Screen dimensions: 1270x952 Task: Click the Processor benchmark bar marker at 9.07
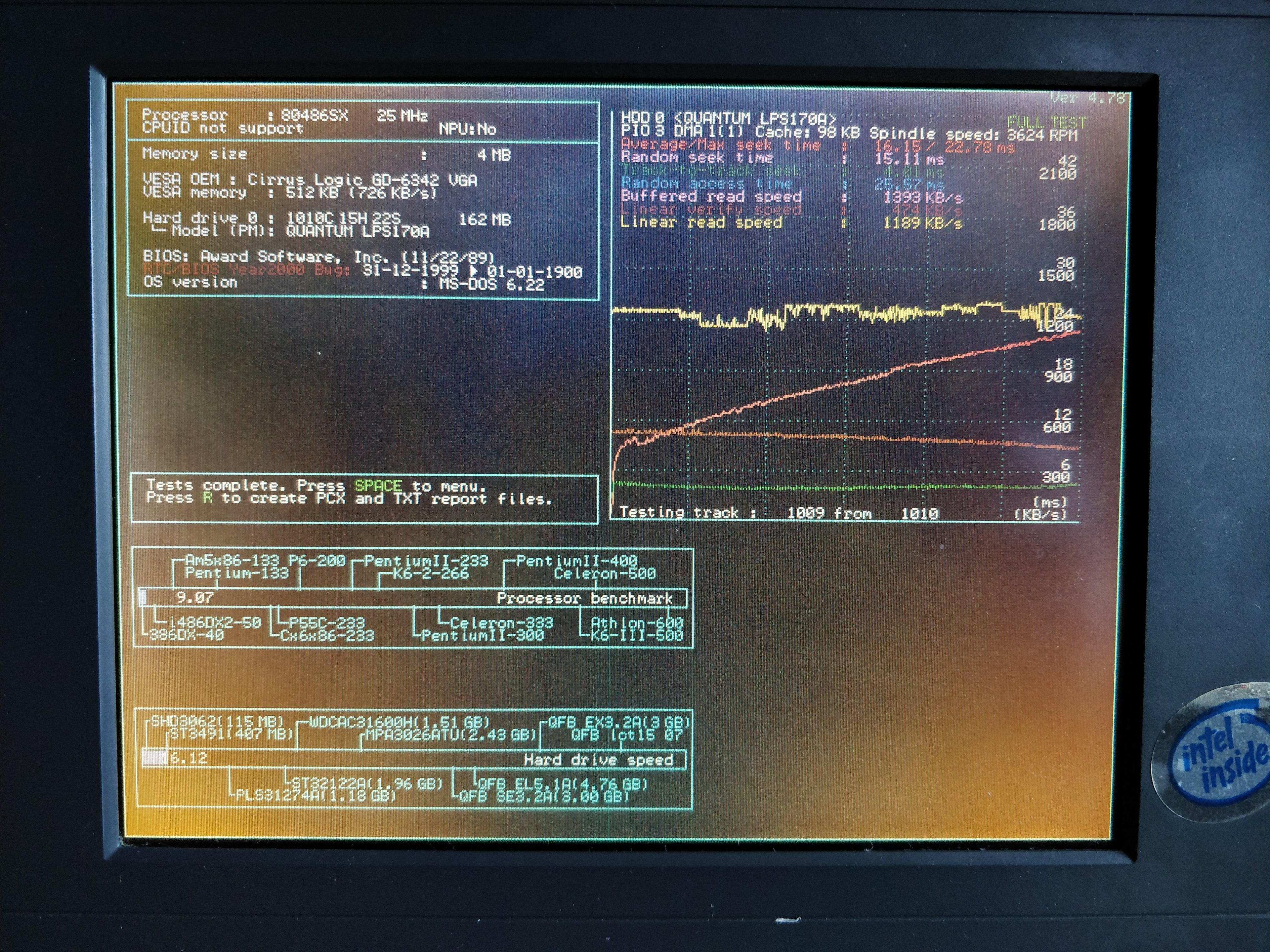pyautogui.click(x=144, y=597)
